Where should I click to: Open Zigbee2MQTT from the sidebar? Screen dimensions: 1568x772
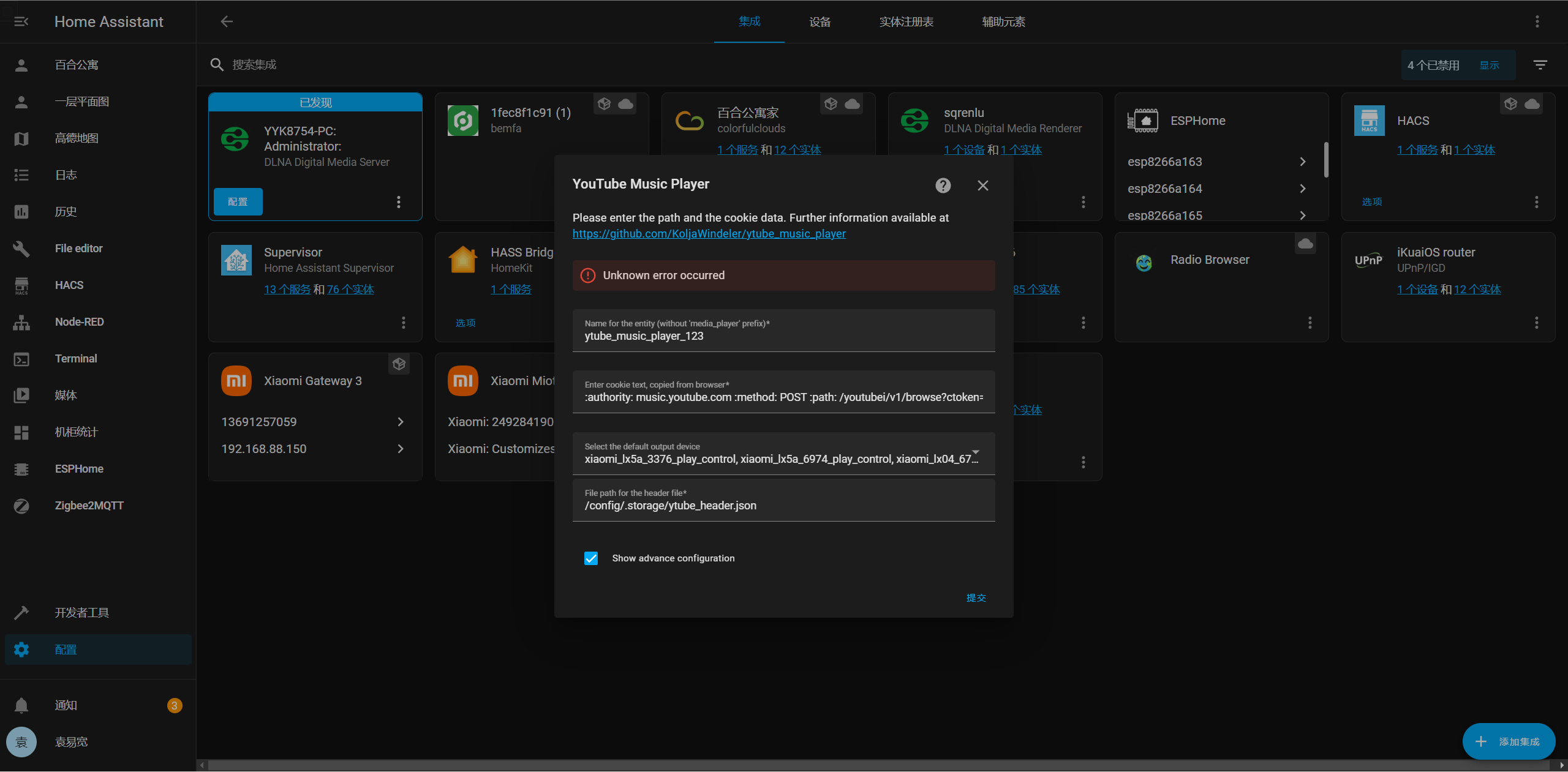pos(89,505)
